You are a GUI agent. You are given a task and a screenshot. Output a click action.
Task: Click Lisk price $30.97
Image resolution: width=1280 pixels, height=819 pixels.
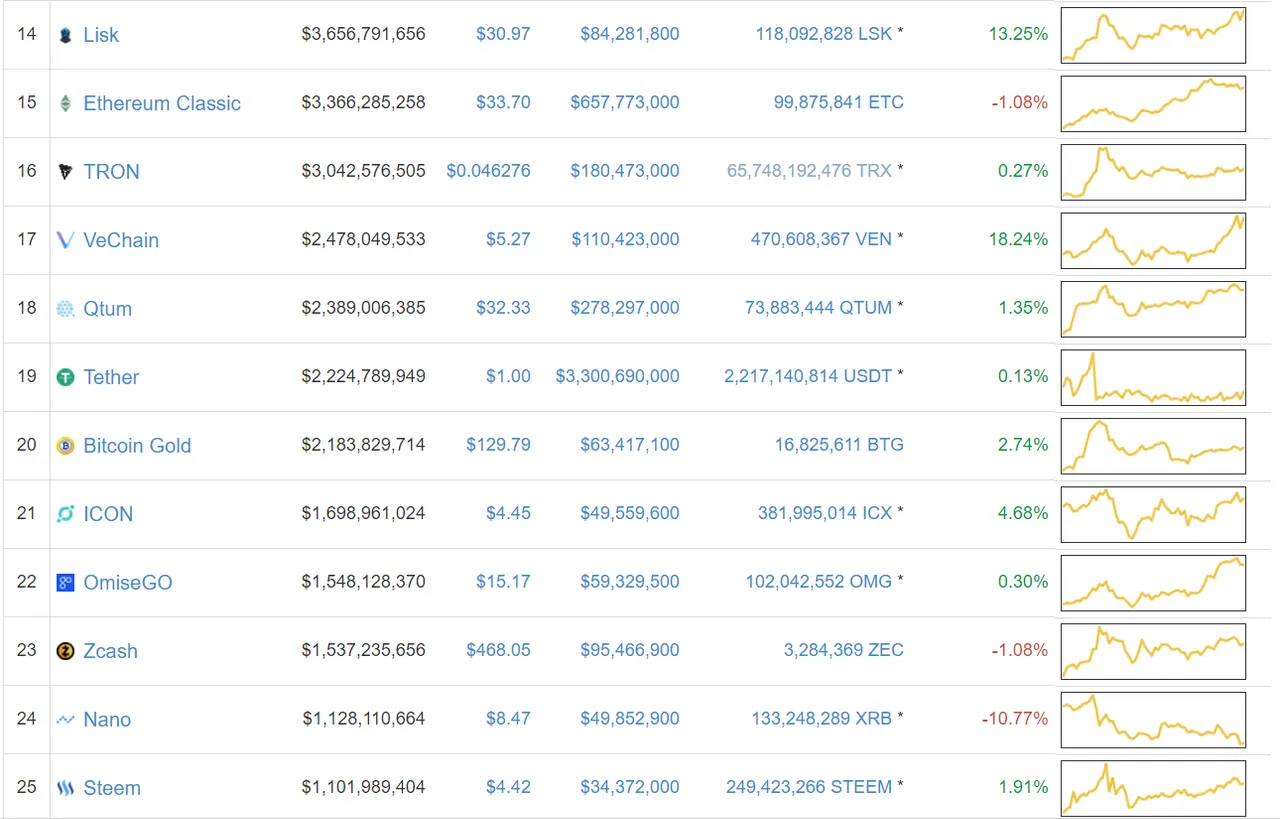click(503, 34)
